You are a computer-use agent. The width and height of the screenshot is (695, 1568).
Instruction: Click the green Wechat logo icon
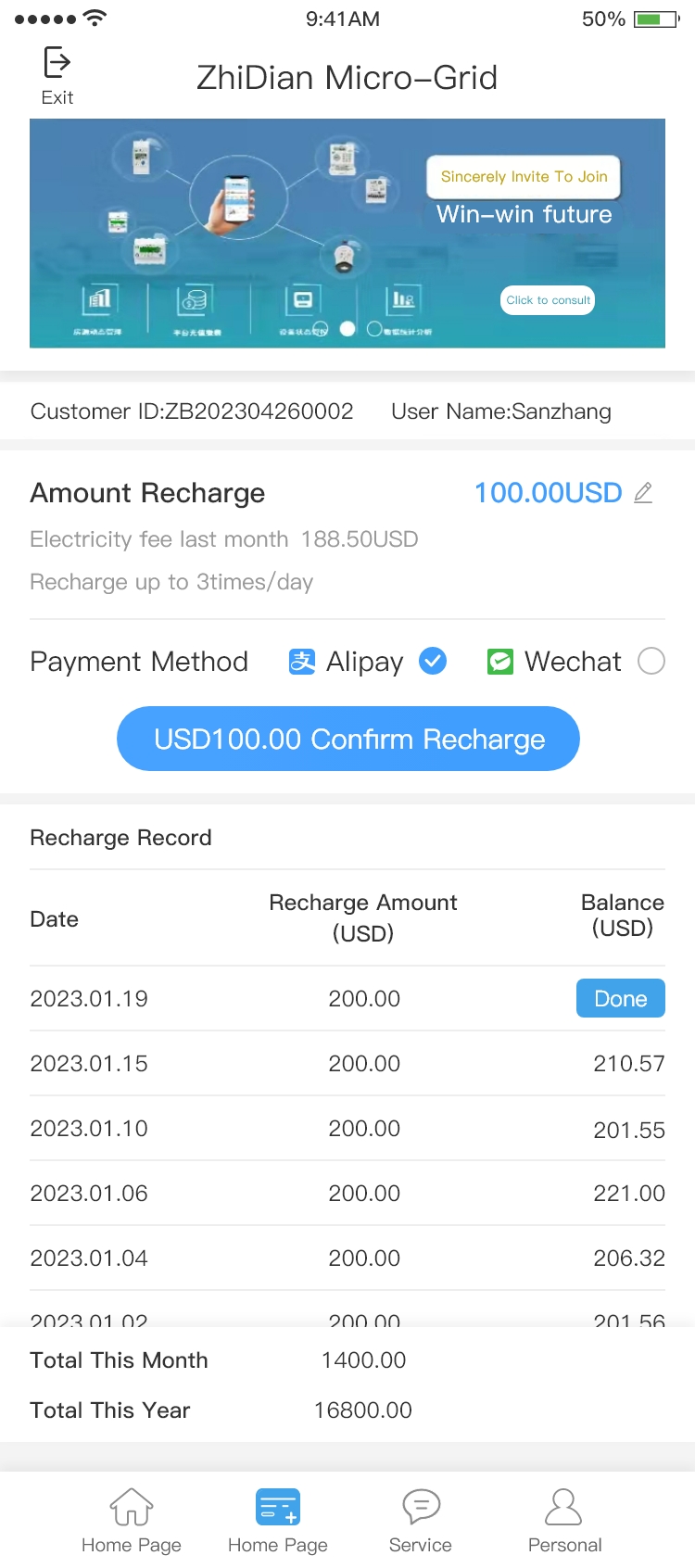click(x=500, y=662)
